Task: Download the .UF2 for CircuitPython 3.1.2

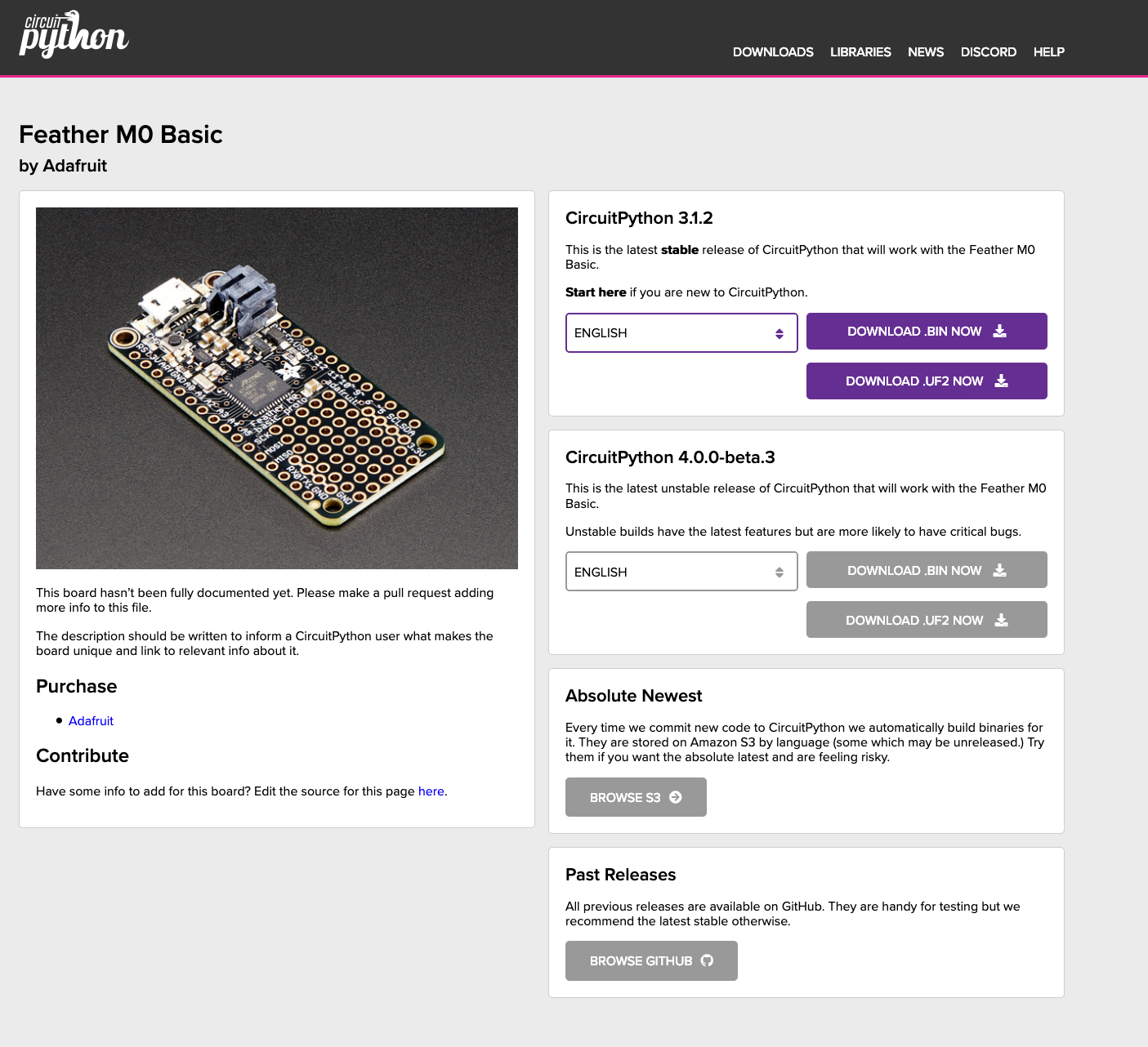Action: click(927, 381)
